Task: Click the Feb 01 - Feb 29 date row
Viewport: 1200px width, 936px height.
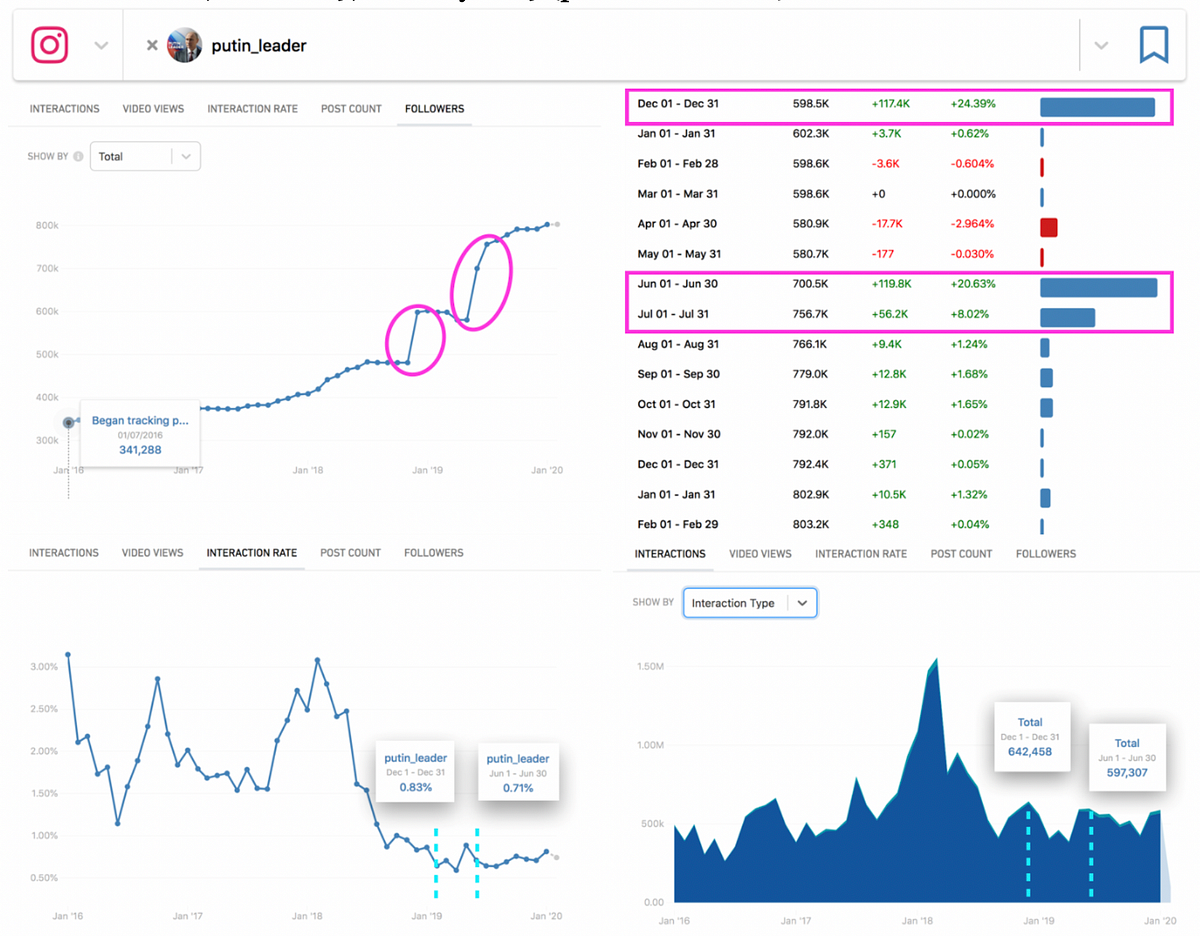Action: pyautogui.click(x=678, y=524)
